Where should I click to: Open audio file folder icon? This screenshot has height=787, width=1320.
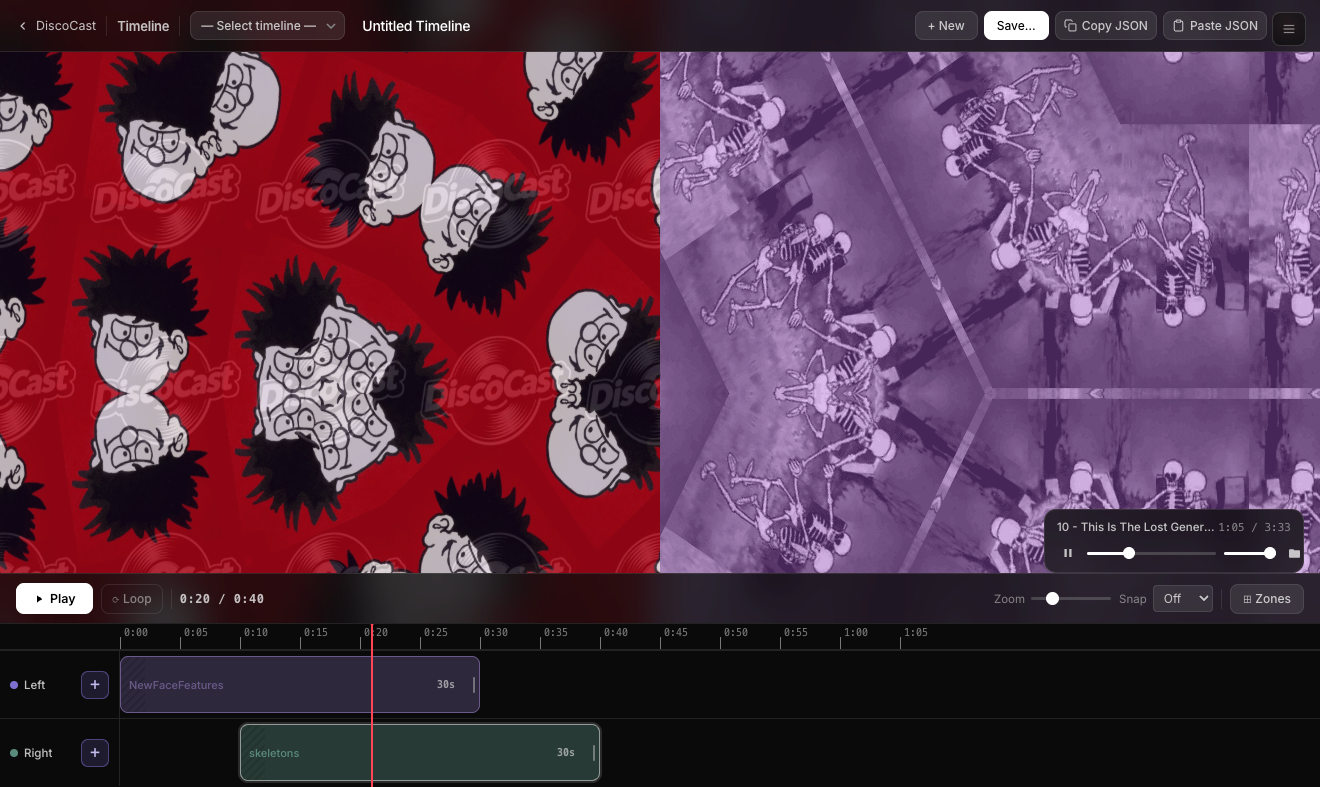click(1294, 553)
